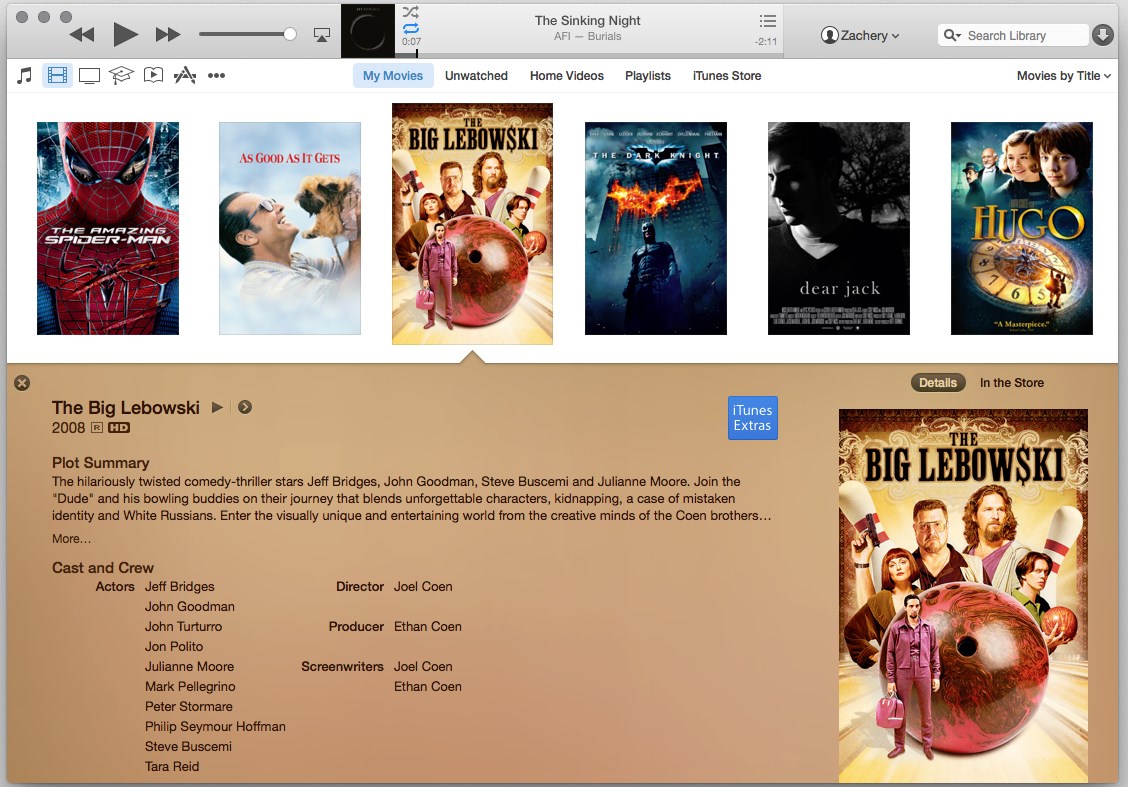Open the options arrow beside The Big Lebowski

click(245, 407)
